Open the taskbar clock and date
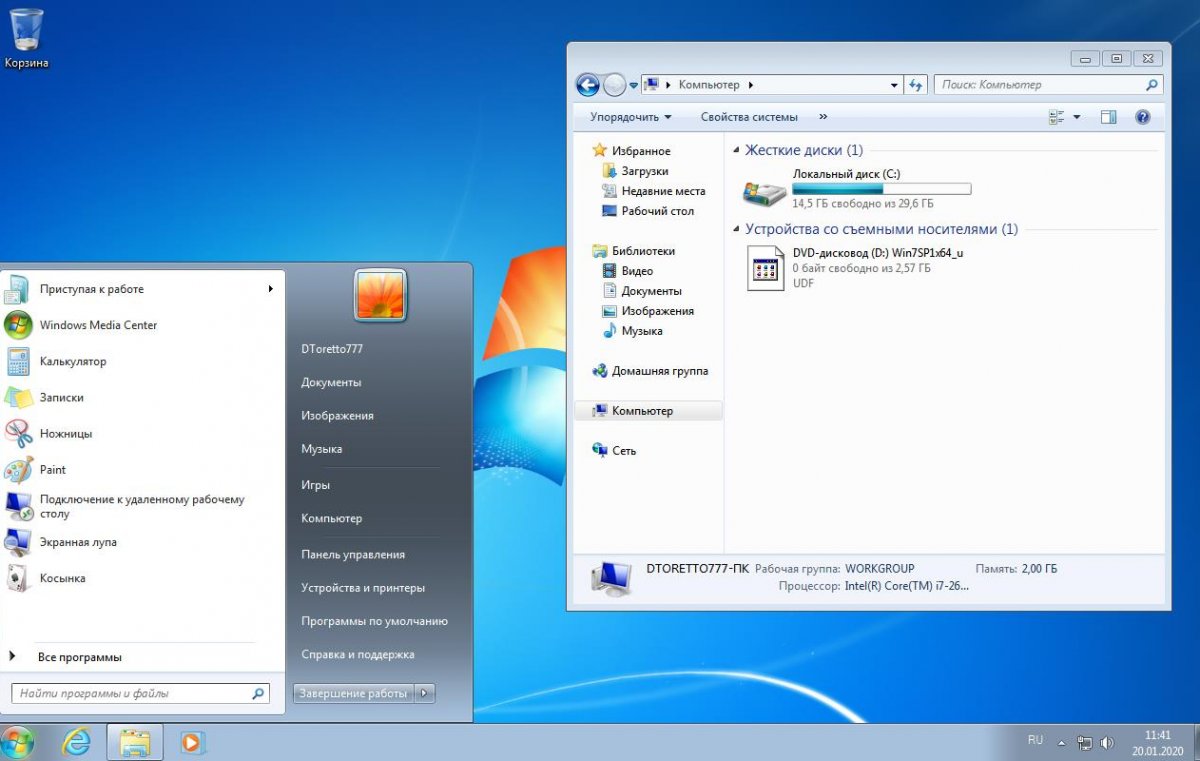The width and height of the screenshot is (1200, 761). click(1158, 742)
